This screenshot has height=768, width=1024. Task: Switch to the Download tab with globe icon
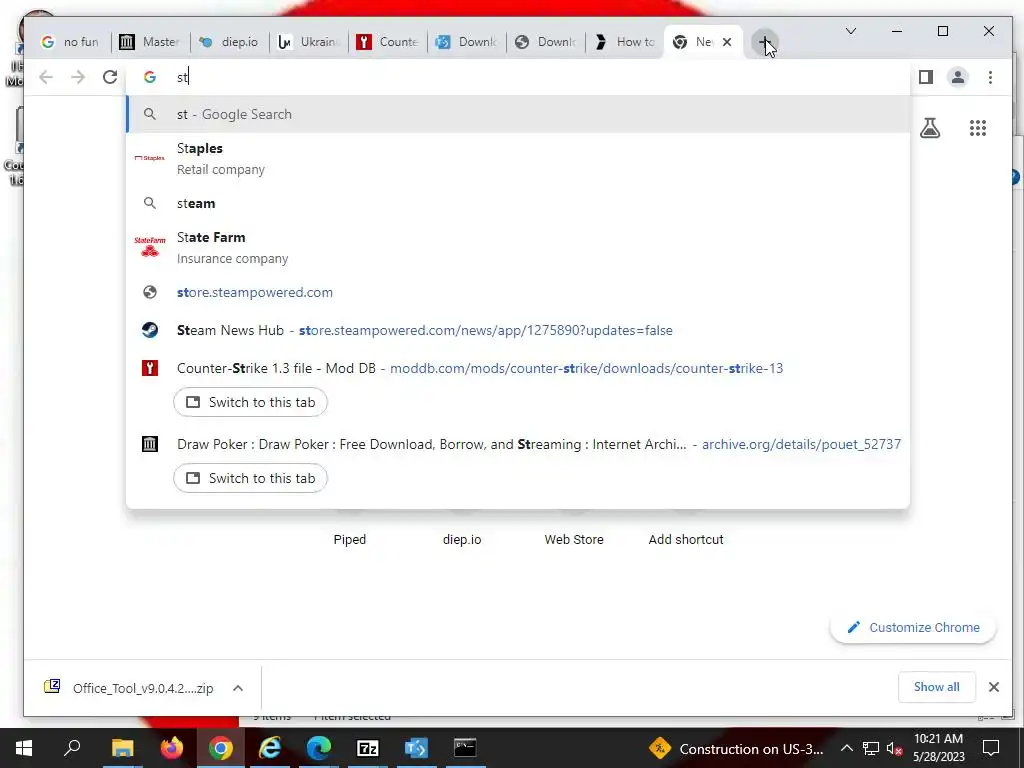[x=545, y=42]
